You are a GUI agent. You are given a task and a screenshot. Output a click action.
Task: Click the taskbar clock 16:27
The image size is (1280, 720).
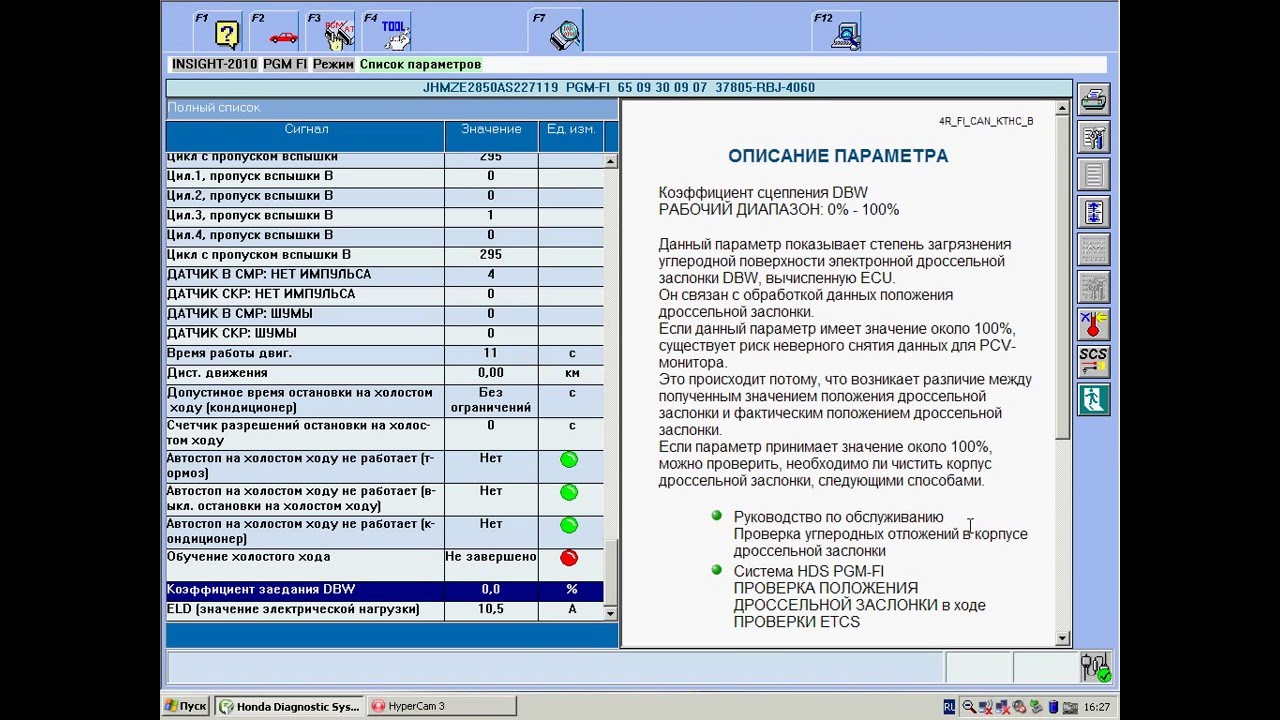pos(1096,707)
